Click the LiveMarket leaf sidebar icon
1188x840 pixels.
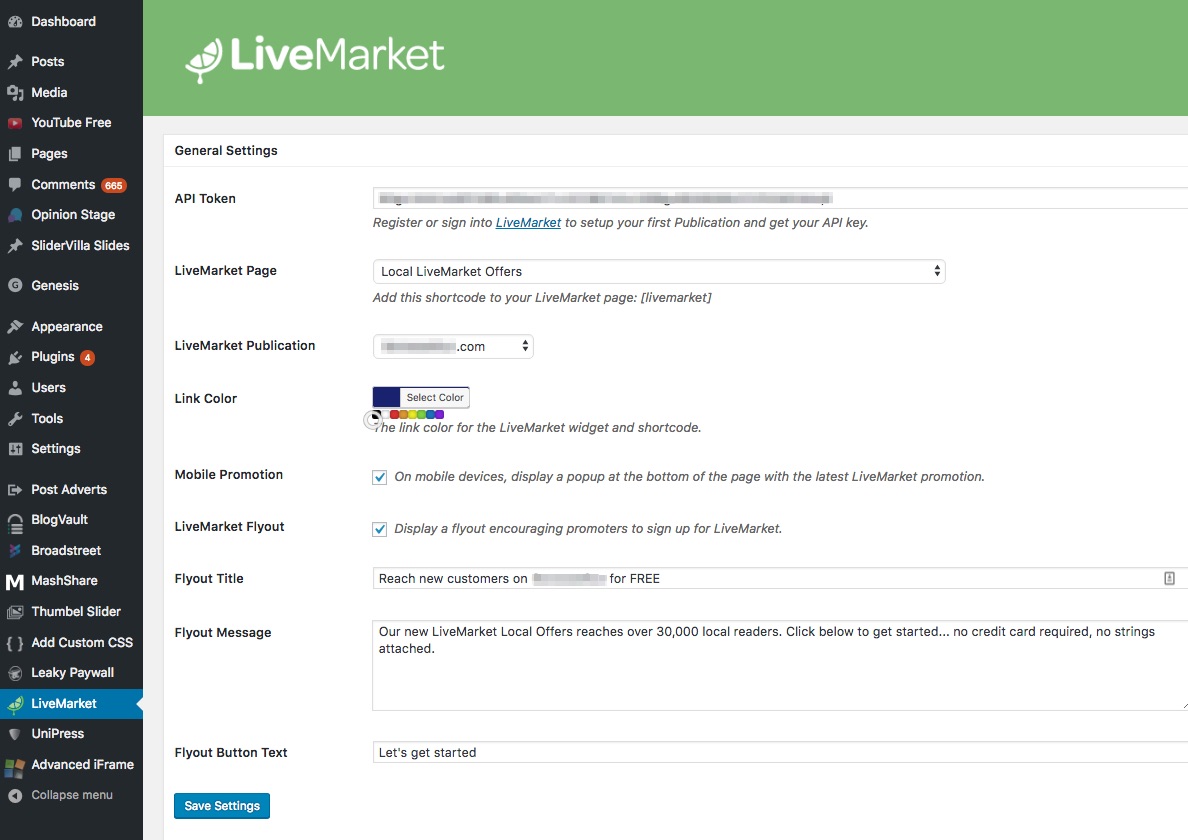14,704
